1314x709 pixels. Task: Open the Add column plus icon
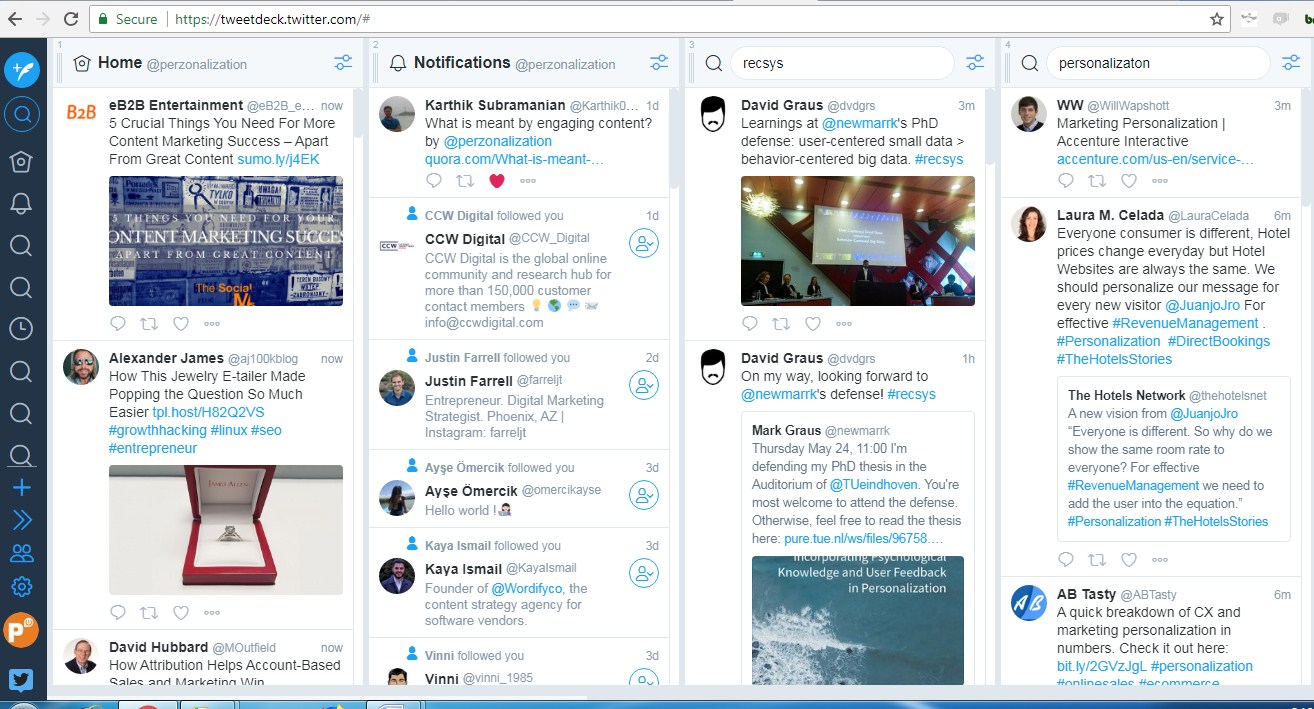click(x=21, y=488)
